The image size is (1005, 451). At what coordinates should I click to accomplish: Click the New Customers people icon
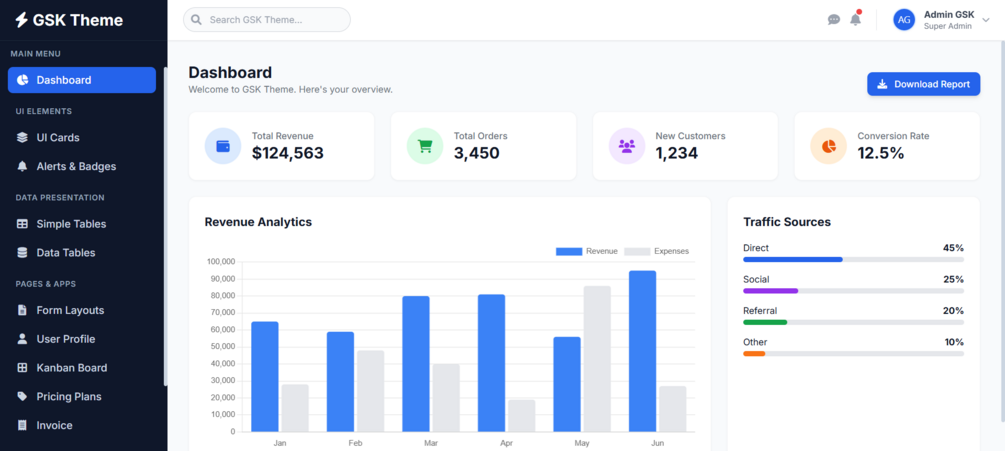627,146
